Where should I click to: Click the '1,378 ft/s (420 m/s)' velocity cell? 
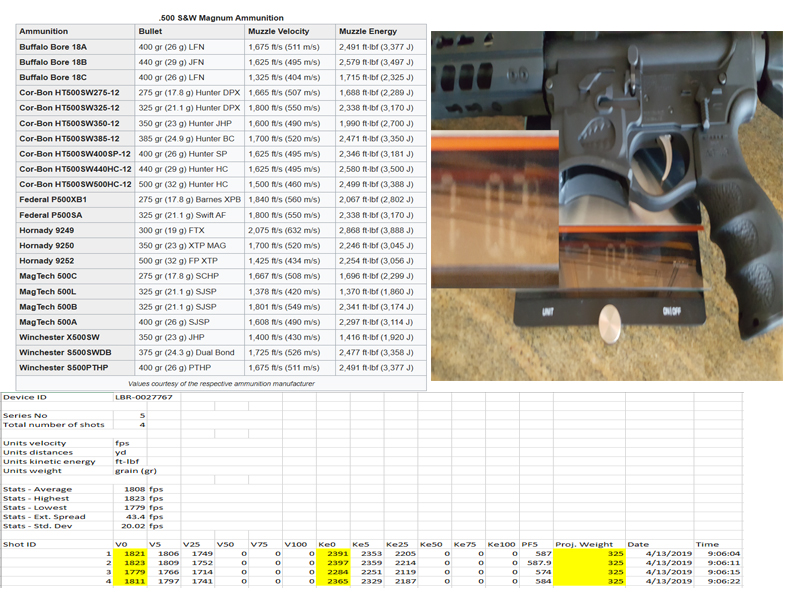290,292
